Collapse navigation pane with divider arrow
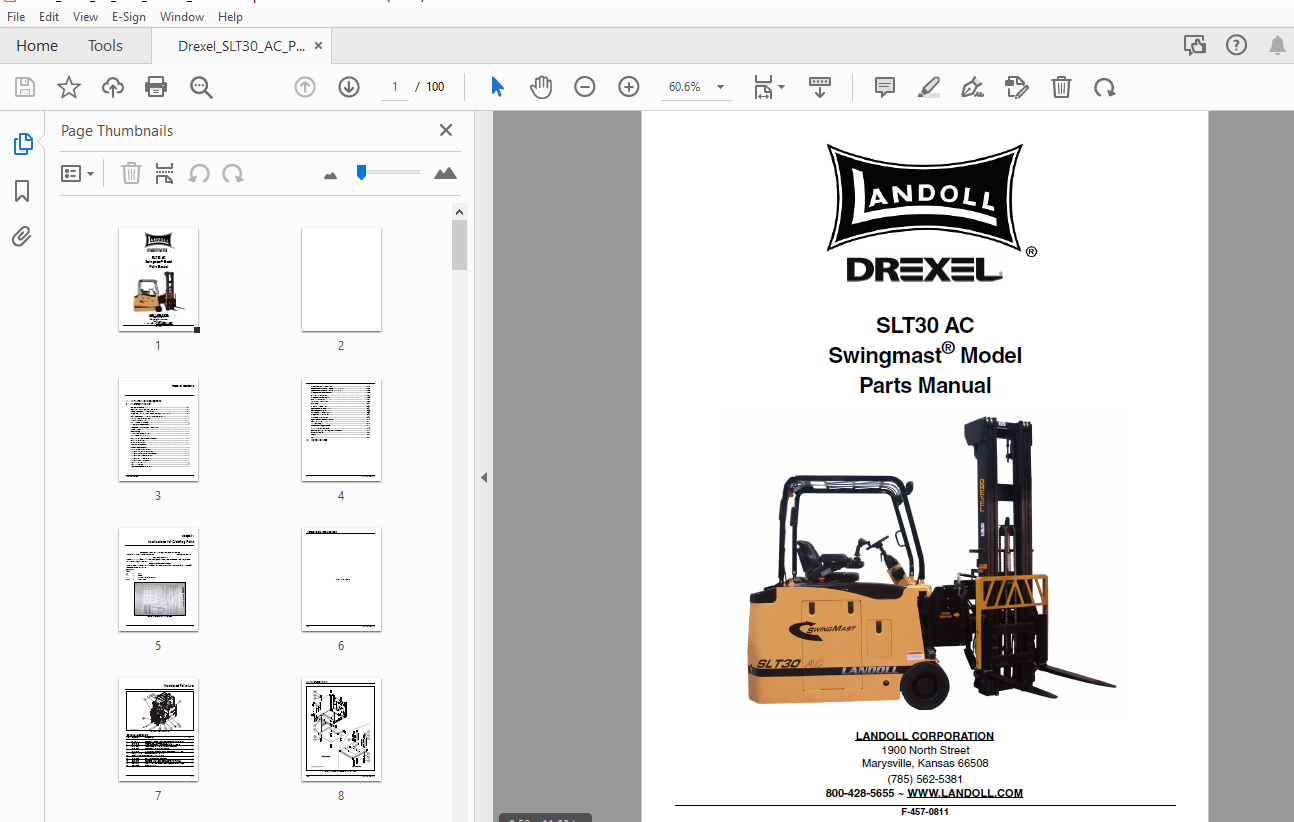 point(484,477)
